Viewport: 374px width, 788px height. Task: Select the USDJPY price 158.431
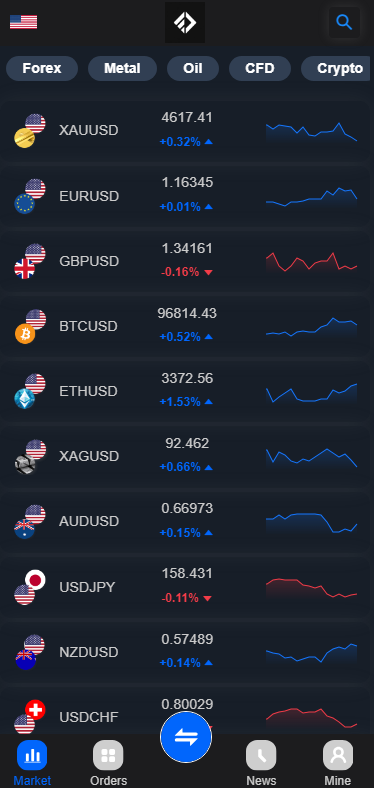(x=187, y=573)
